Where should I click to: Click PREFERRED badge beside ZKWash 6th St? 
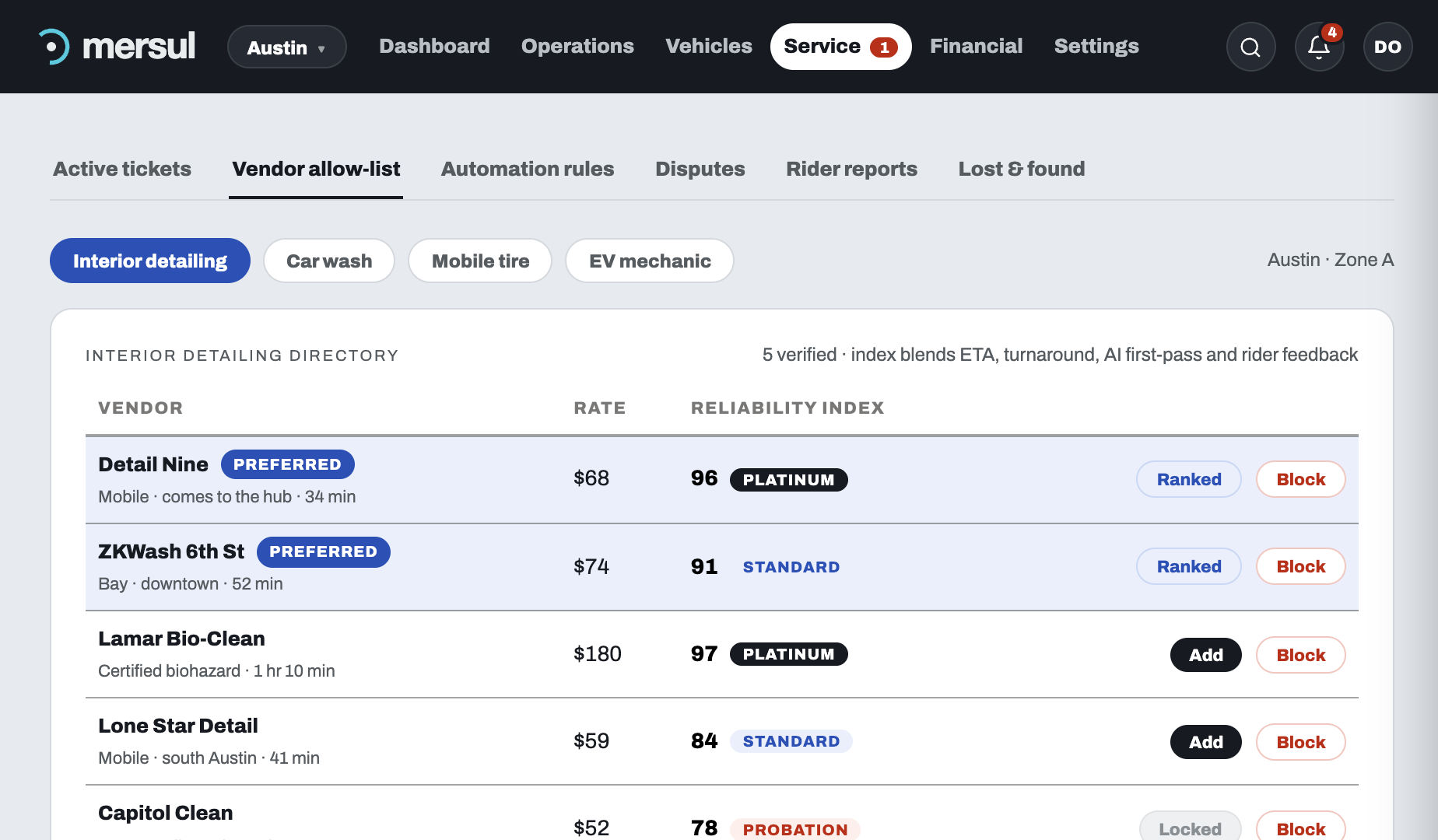[x=324, y=551]
